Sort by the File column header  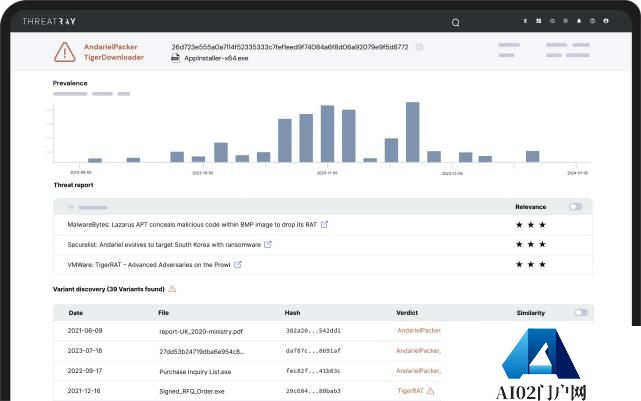(x=164, y=313)
